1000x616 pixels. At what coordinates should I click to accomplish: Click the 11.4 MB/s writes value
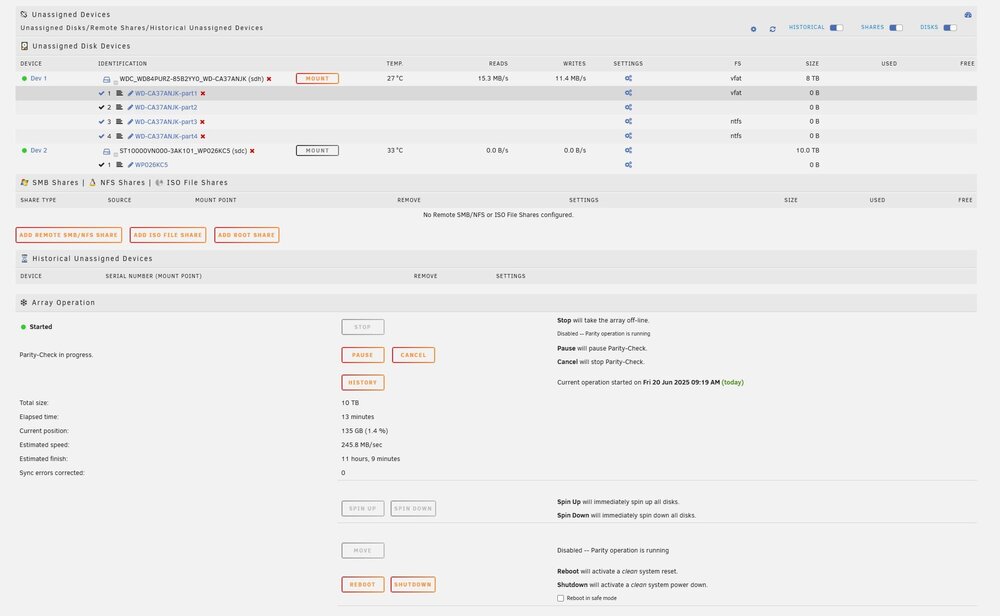pos(570,78)
